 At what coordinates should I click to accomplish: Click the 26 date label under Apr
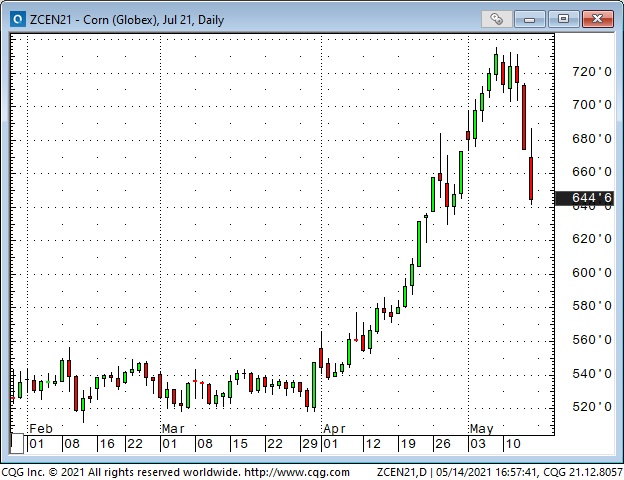click(443, 443)
